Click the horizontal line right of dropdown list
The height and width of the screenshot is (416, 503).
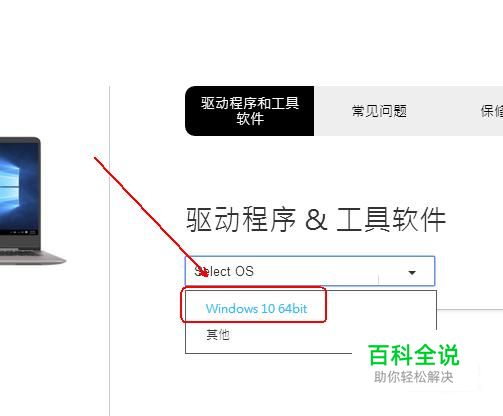tap(470, 309)
